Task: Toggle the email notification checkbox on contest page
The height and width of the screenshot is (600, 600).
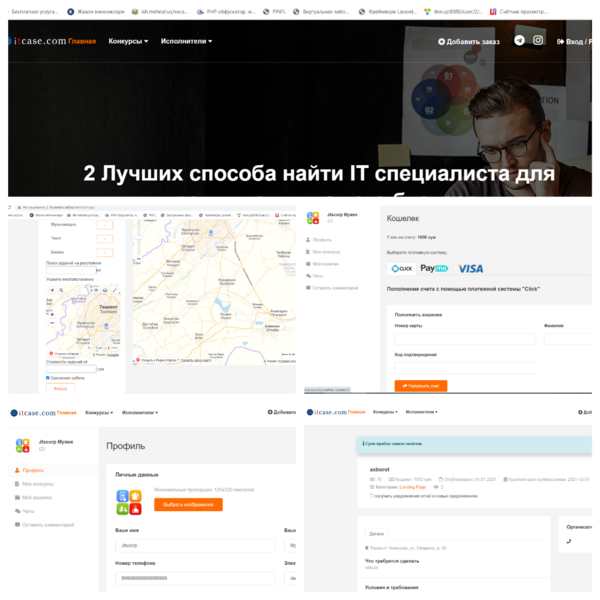Action: point(372,496)
